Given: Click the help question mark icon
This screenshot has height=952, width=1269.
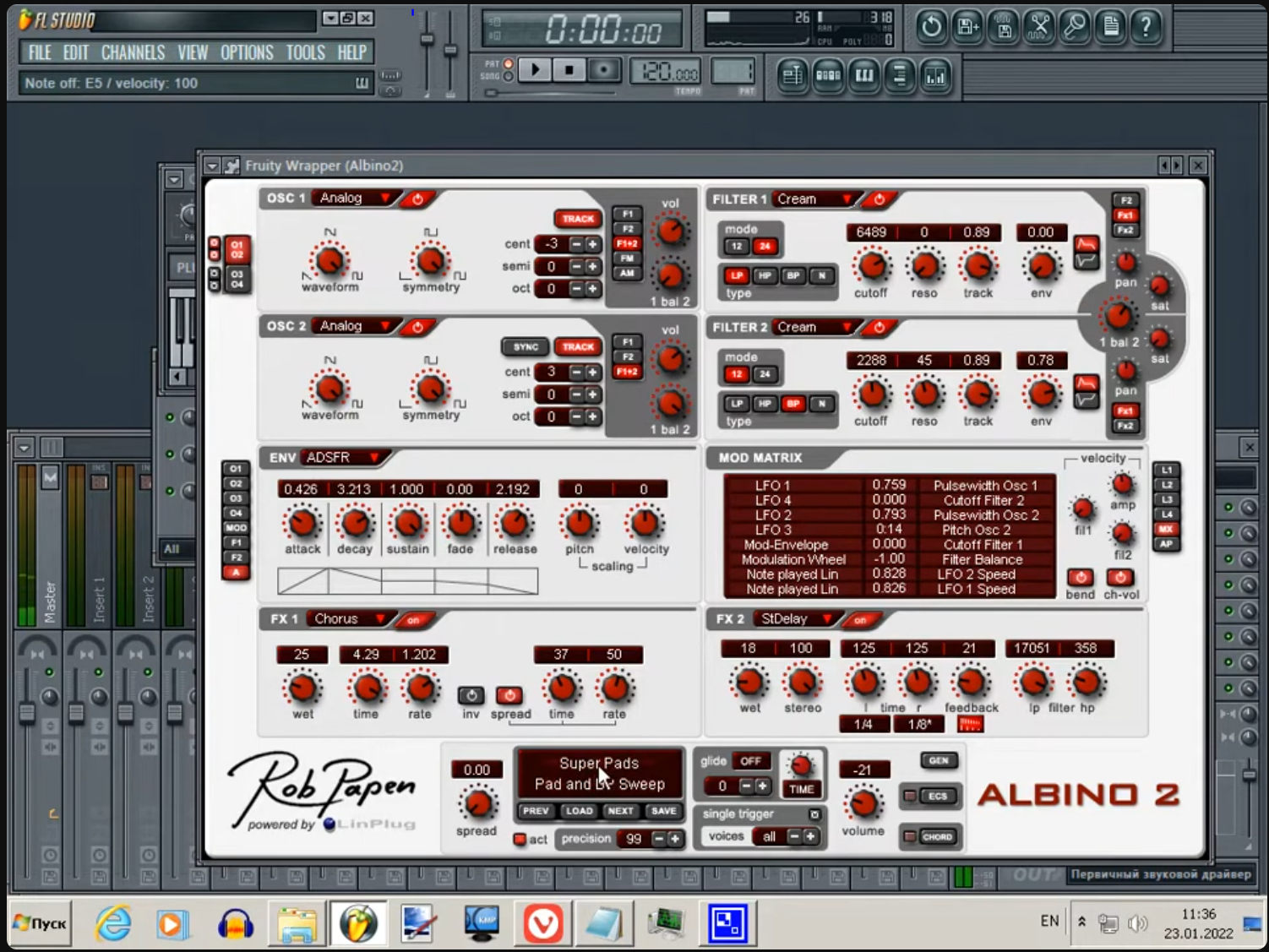Looking at the screenshot, I should pos(1146,27).
